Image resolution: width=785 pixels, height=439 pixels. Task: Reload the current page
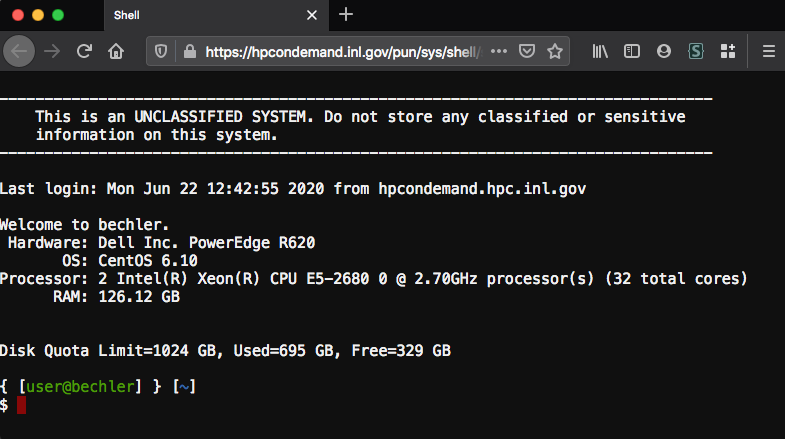click(85, 51)
